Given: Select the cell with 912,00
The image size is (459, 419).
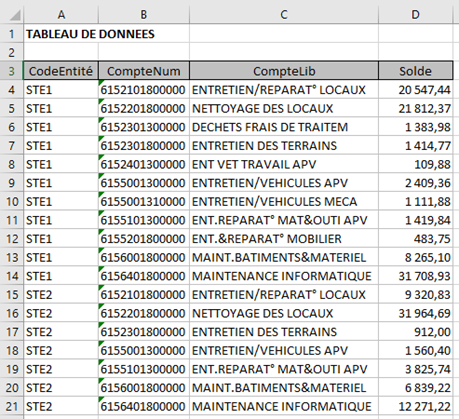Looking at the screenshot, I should pyautogui.click(x=416, y=332).
